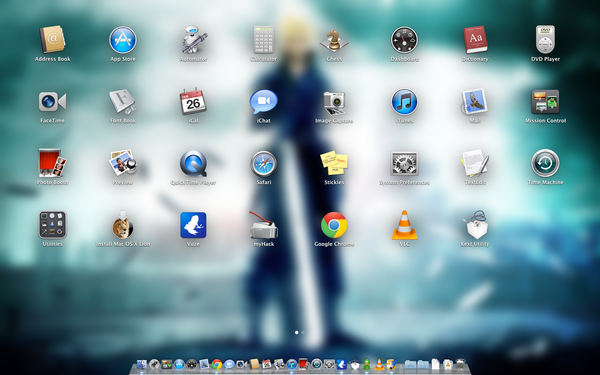
Task: Open Mail from the Launchpad grid
Action: 475,101
